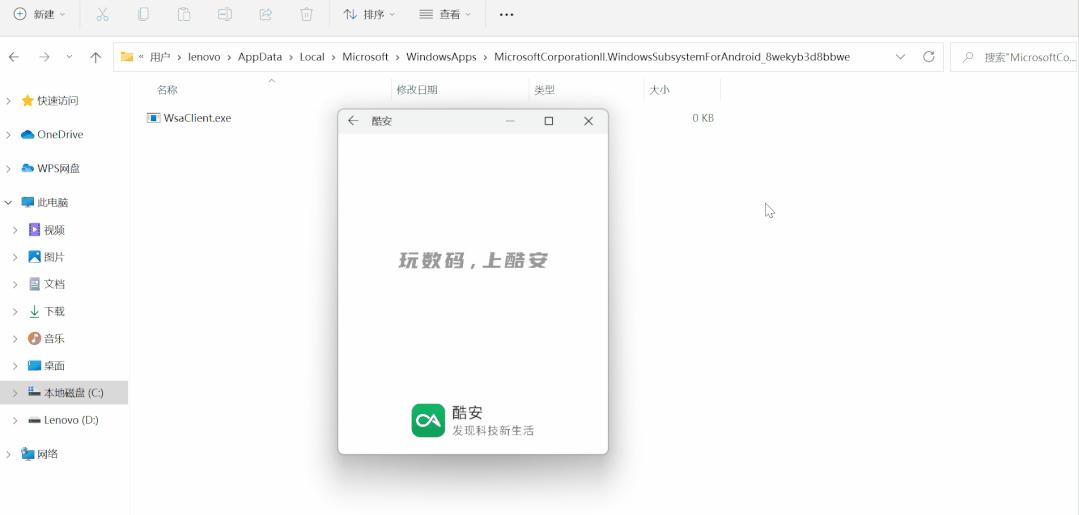Open the 排序 (Sort) dropdown
Viewport: 1079px width, 515px height.
point(370,14)
